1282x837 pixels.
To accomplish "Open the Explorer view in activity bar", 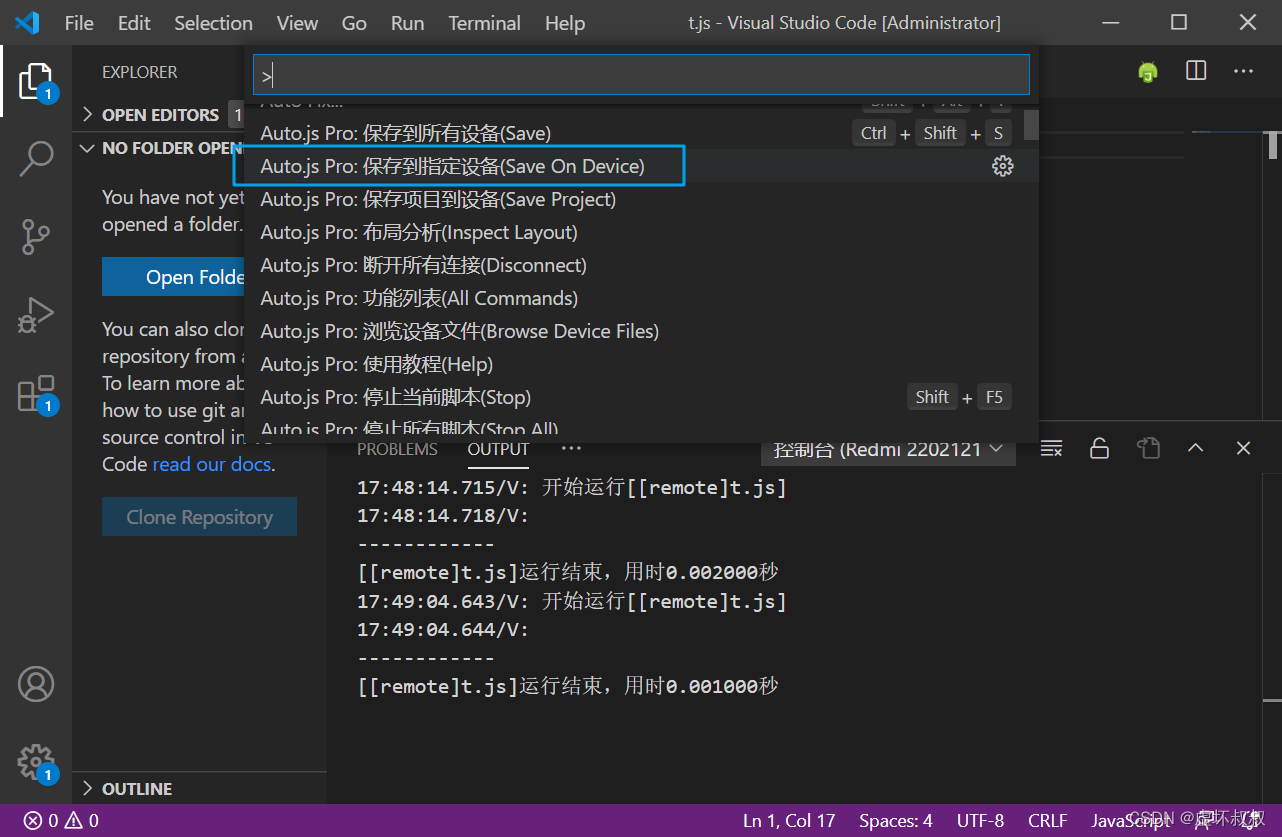I will [36, 82].
